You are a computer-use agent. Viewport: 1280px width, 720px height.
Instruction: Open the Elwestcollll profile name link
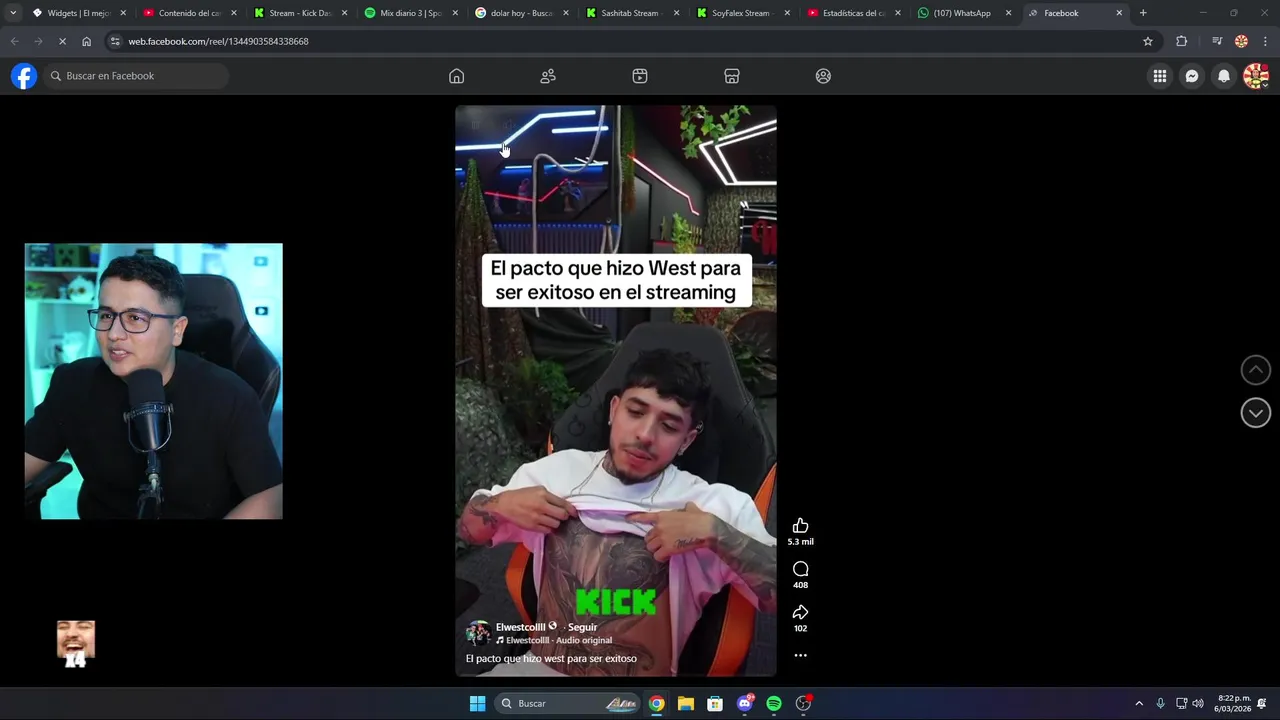(x=520, y=627)
